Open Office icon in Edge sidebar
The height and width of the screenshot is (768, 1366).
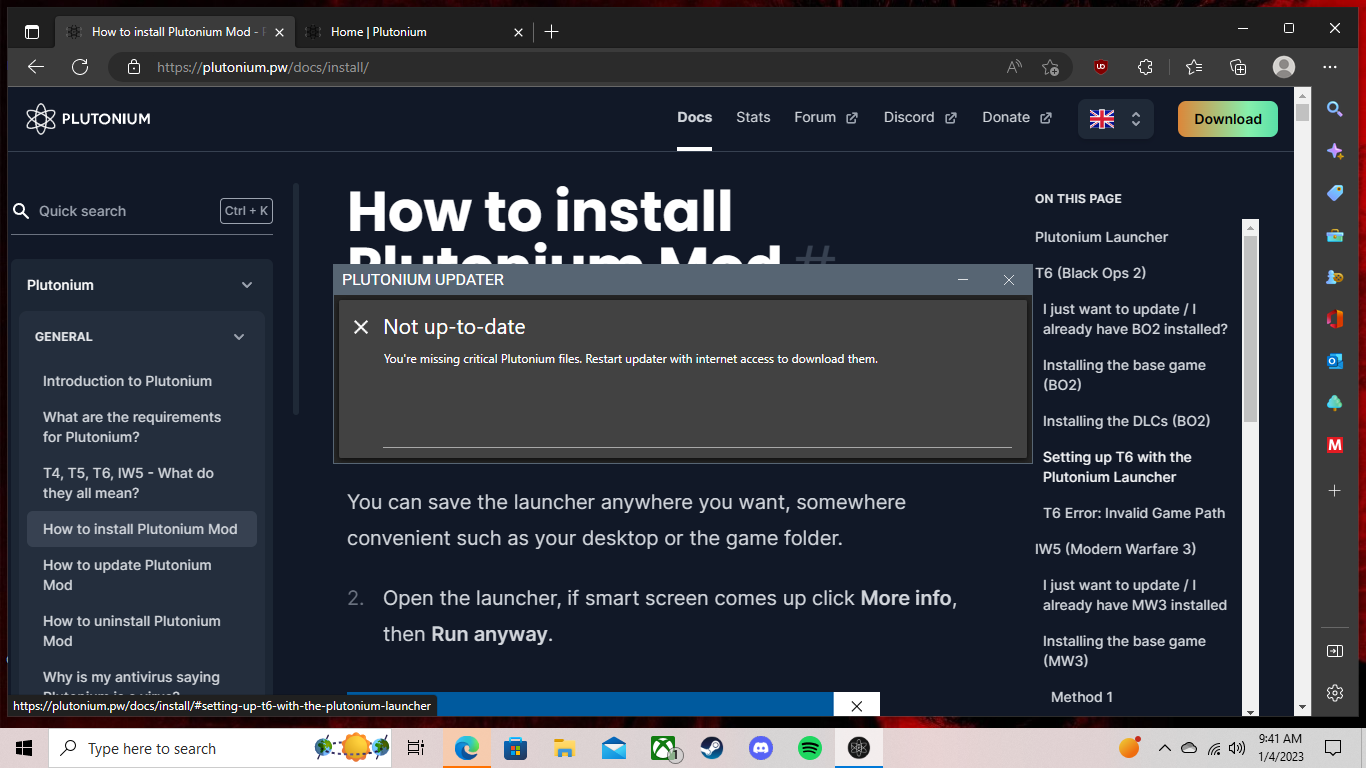pyautogui.click(x=1334, y=319)
